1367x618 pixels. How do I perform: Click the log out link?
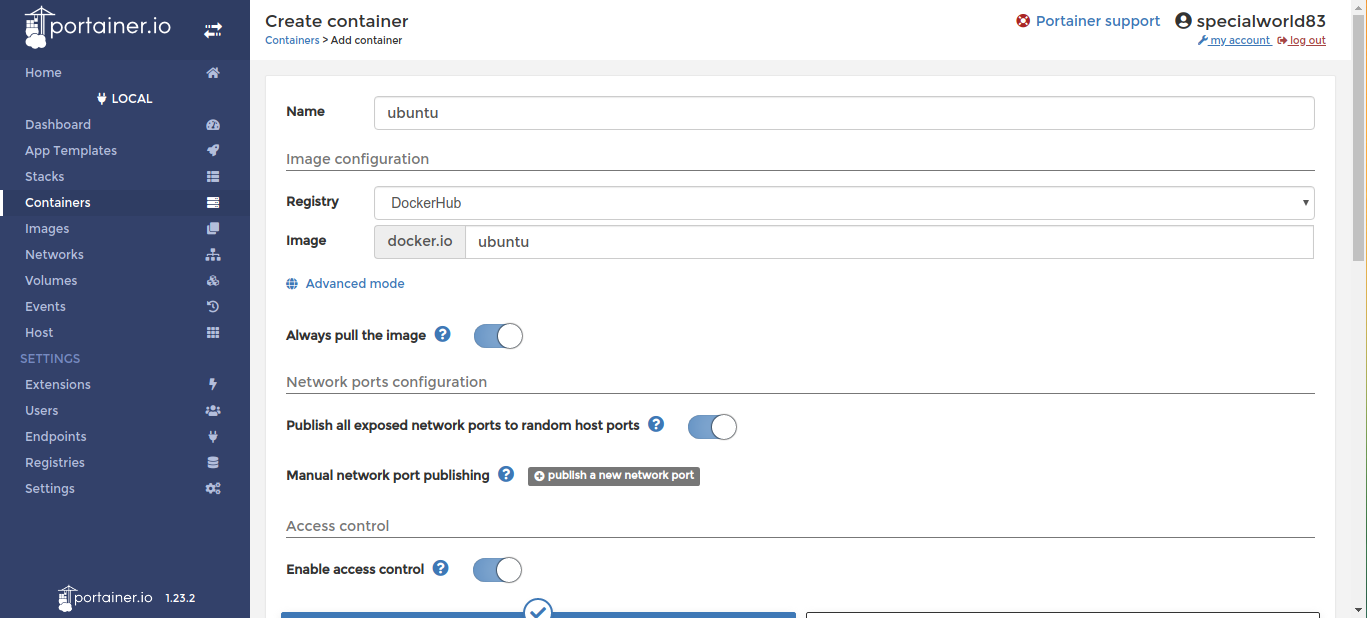(x=1306, y=41)
